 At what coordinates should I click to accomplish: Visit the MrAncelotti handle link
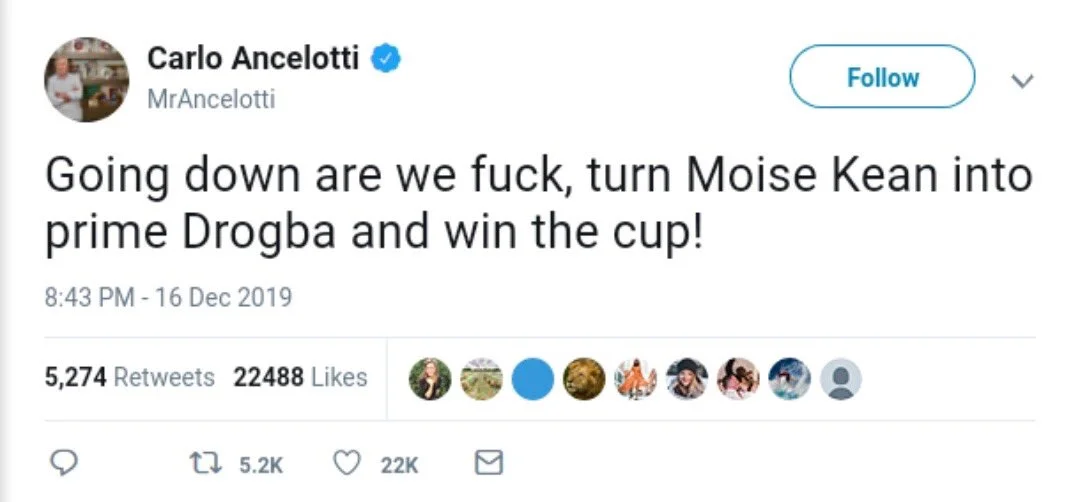pyautogui.click(x=211, y=99)
